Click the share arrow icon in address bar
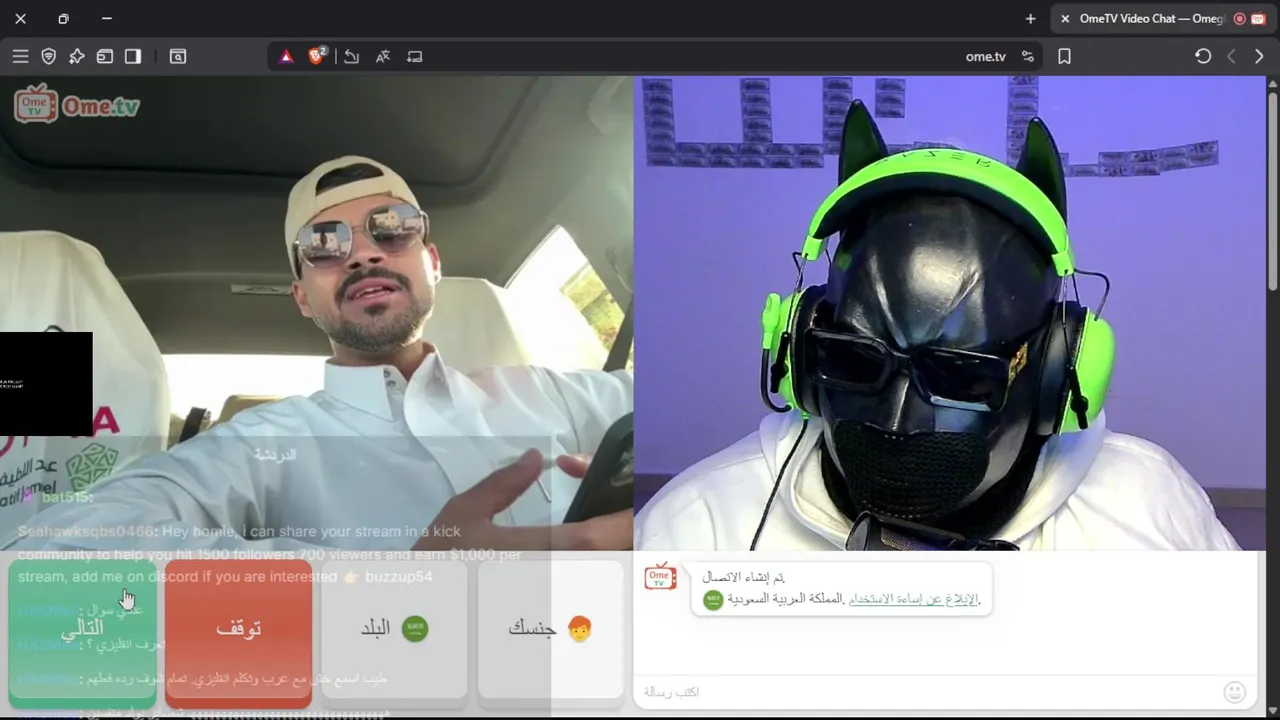1280x720 pixels. [x=351, y=57]
